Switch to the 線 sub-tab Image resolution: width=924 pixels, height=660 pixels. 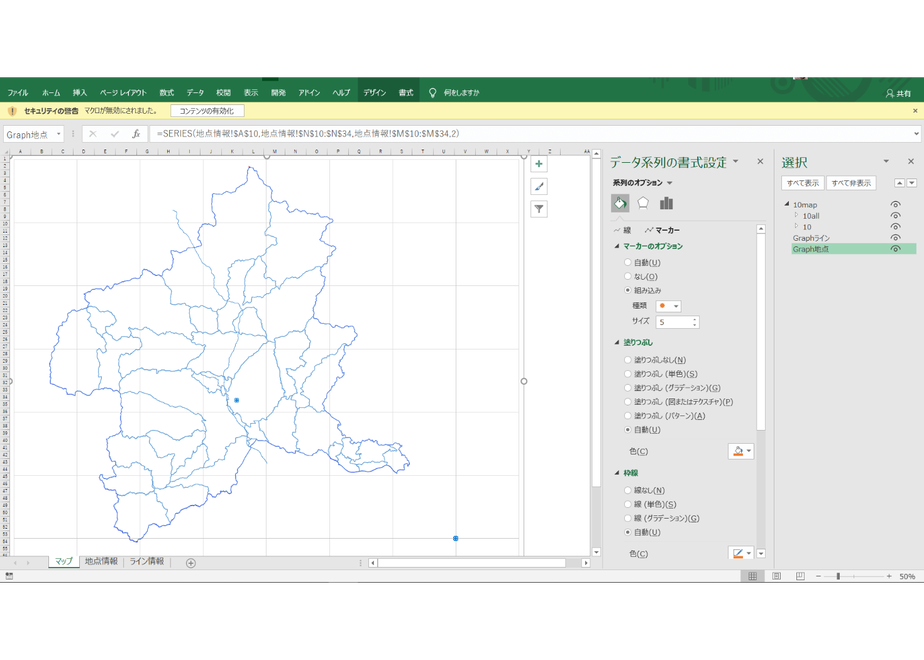(x=622, y=230)
